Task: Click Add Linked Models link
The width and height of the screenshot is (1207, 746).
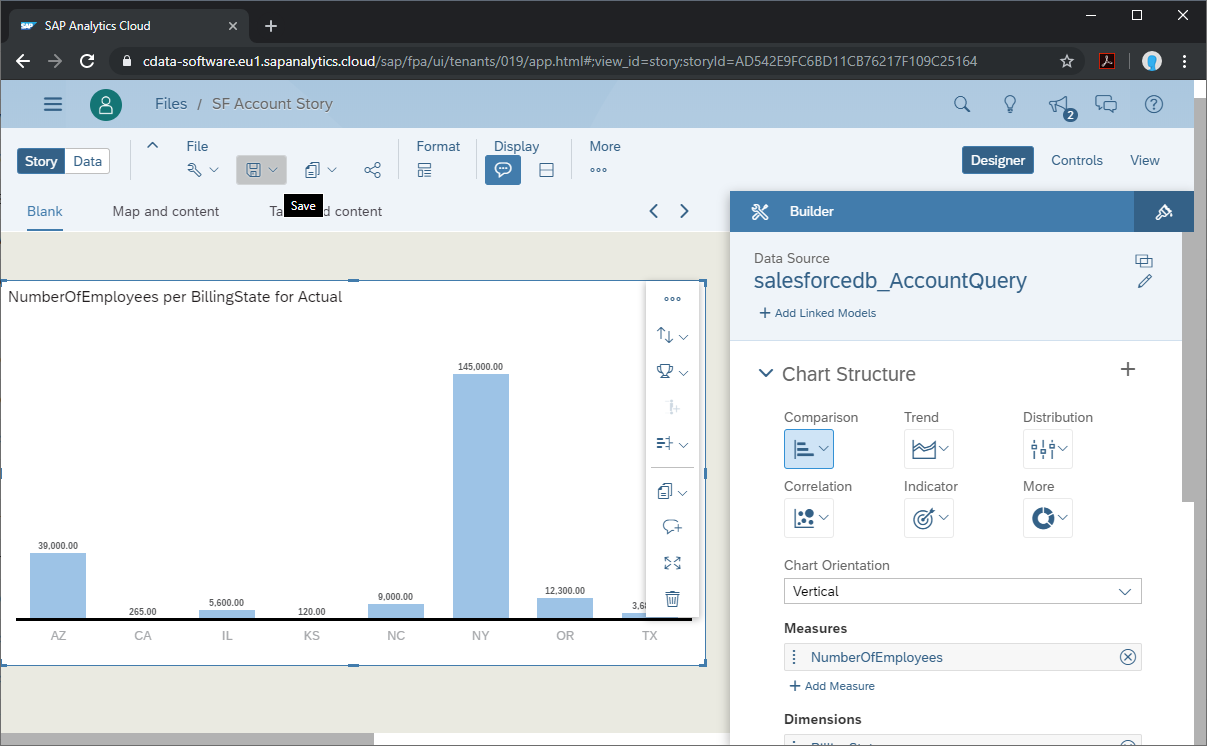Action: coord(817,313)
